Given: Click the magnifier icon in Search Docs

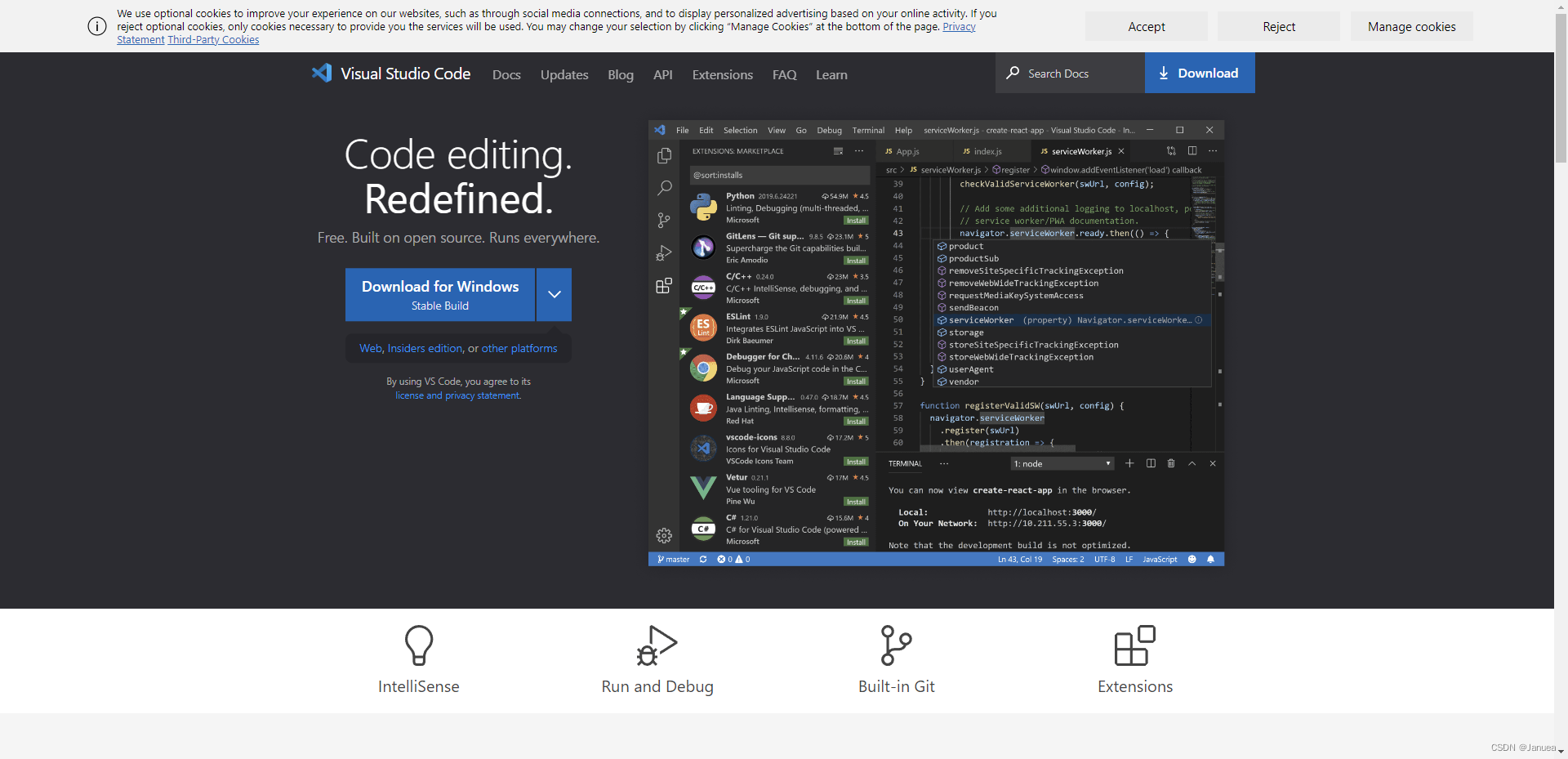Looking at the screenshot, I should [1013, 73].
